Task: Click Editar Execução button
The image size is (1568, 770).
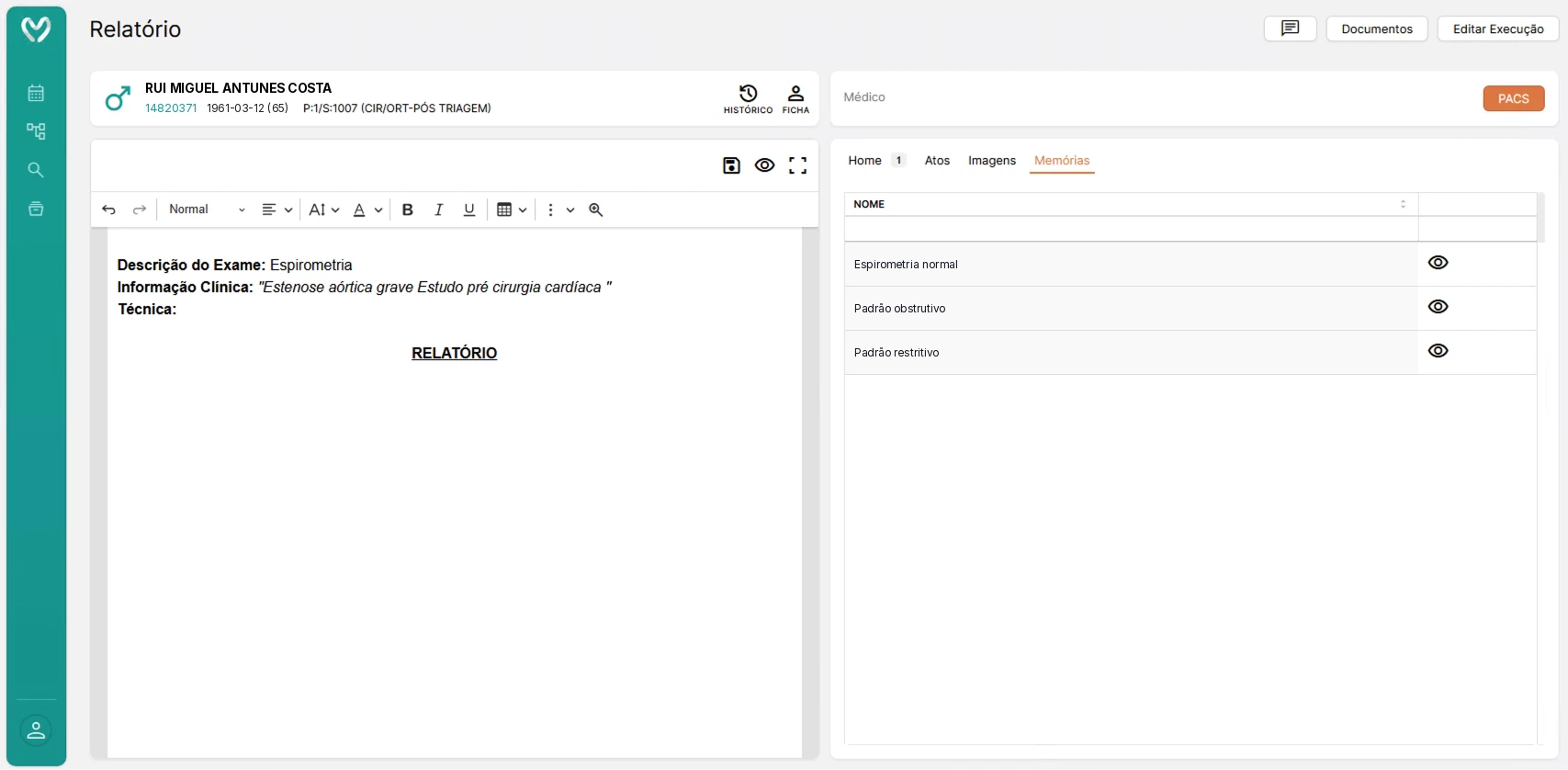Action: pyautogui.click(x=1498, y=28)
